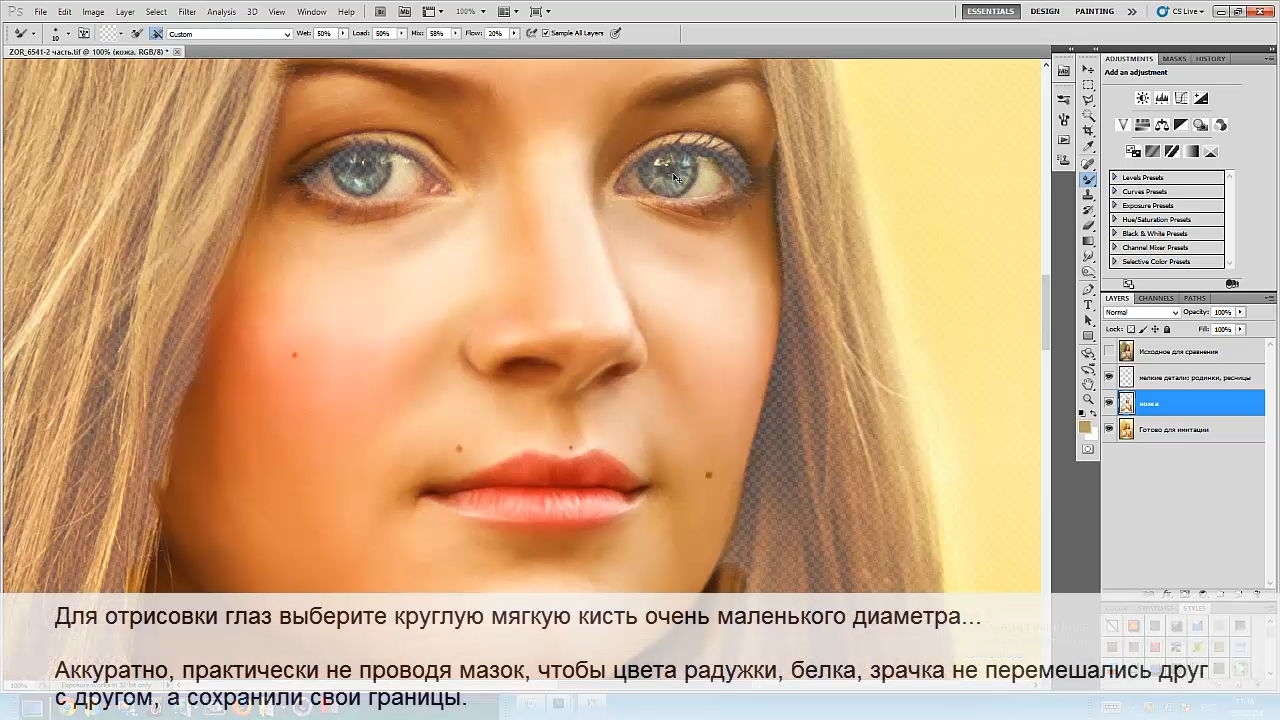Select the Lasso tool
This screenshot has width=1280, height=720.
(x=1088, y=101)
